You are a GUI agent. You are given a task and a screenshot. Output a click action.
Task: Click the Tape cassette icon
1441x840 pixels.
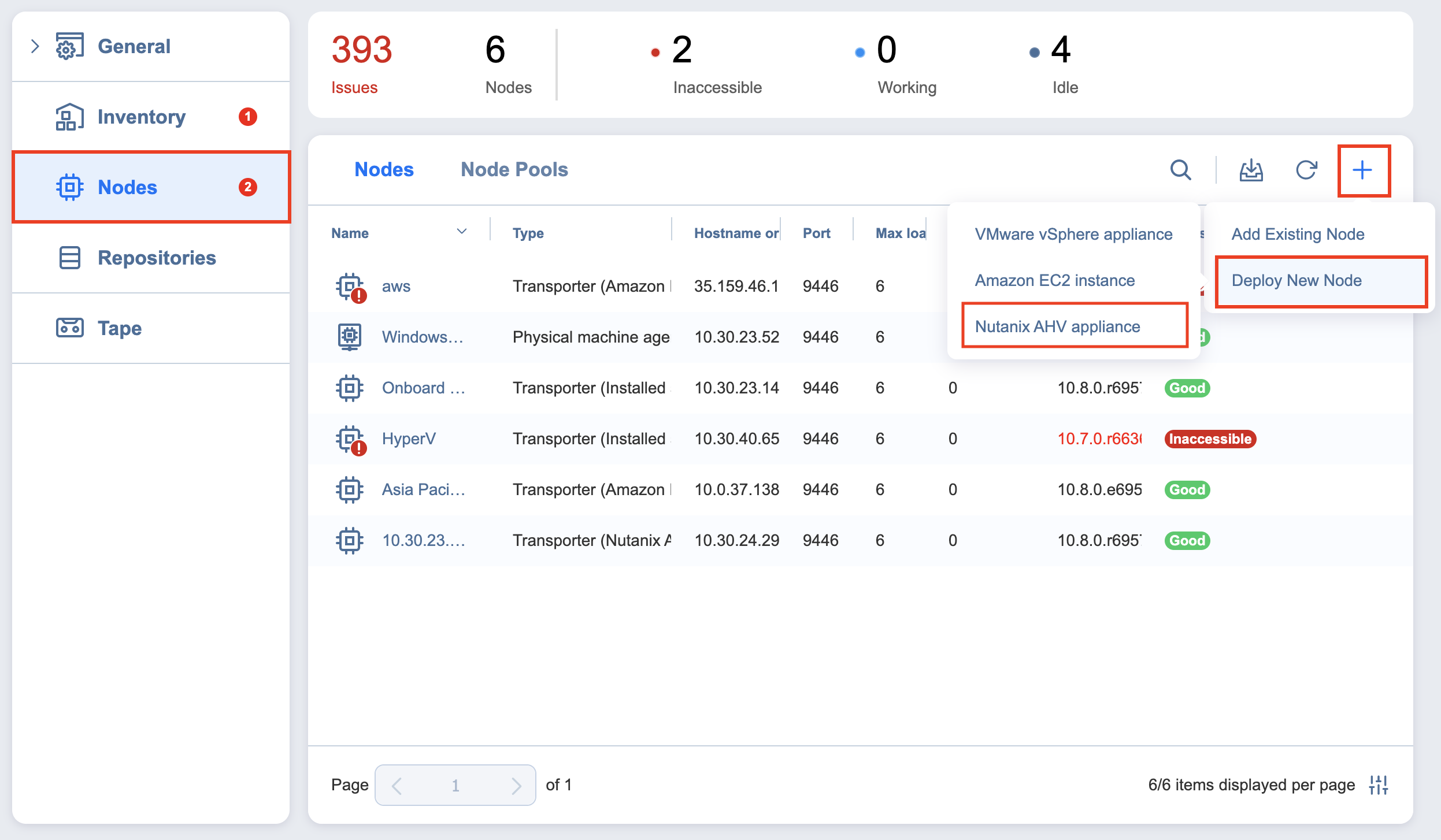click(x=70, y=328)
